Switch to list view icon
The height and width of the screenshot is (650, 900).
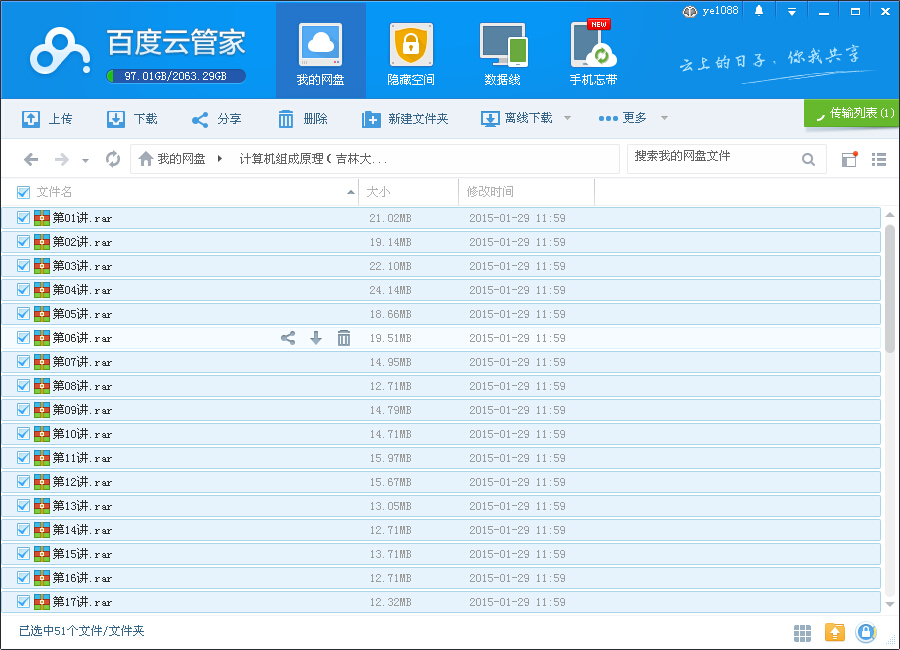[x=879, y=159]
